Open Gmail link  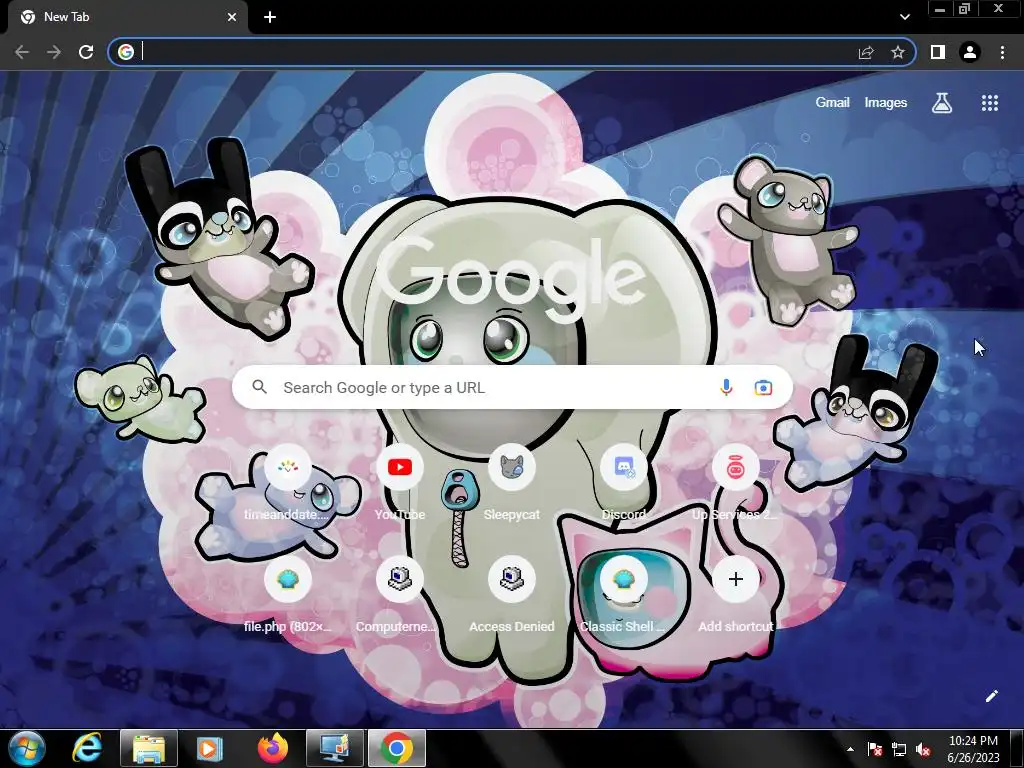point(832,103)
